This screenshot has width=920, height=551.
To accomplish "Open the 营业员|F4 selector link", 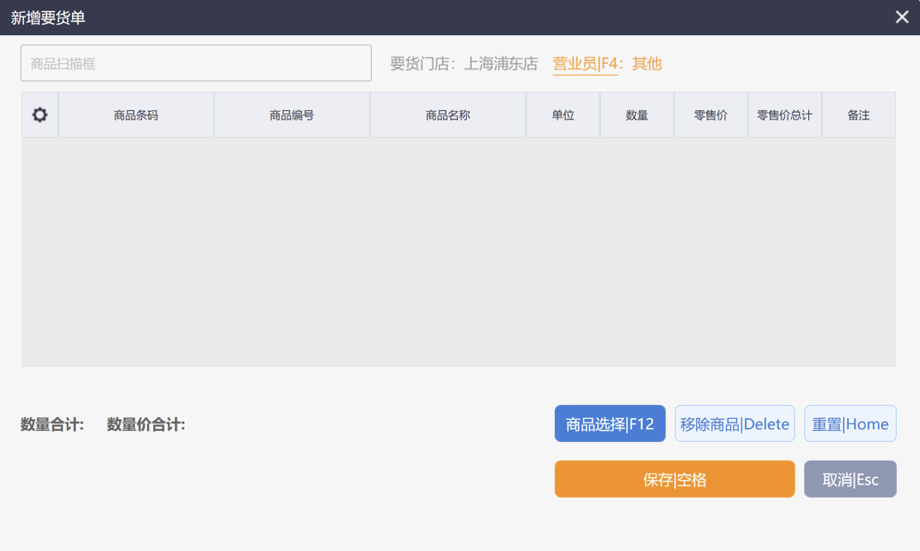I will [x=585, y=63].
